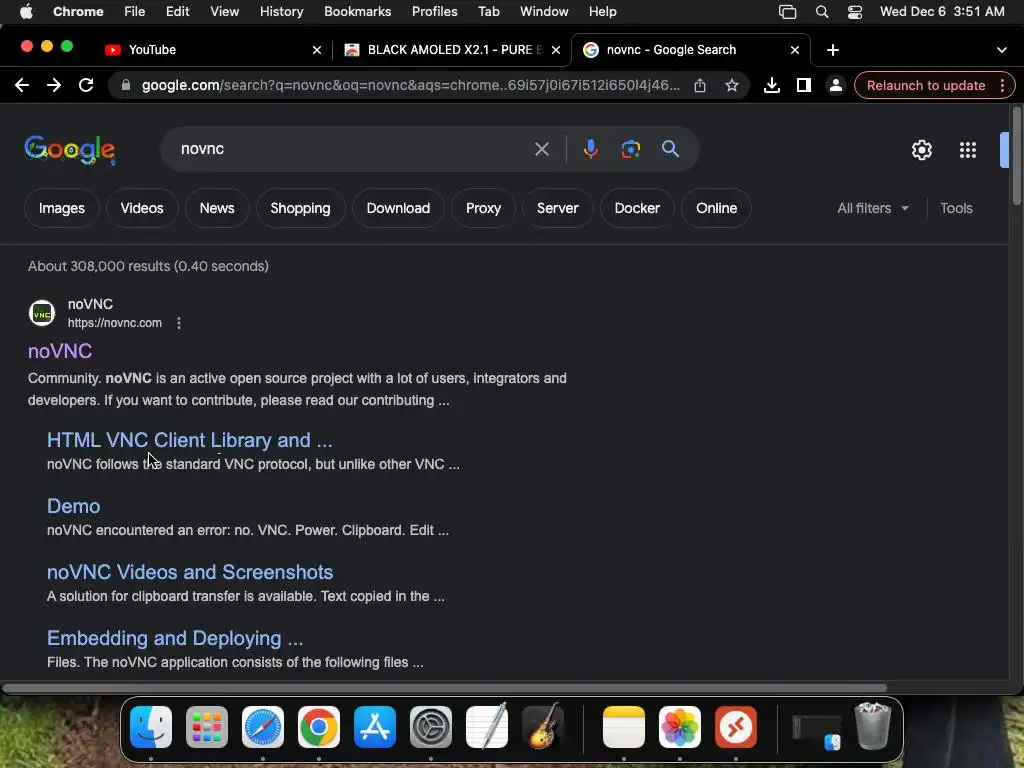This screenshot has width=1024, height=768.
Task: Open TextEdit from the Dock
Action: point(487,726)
